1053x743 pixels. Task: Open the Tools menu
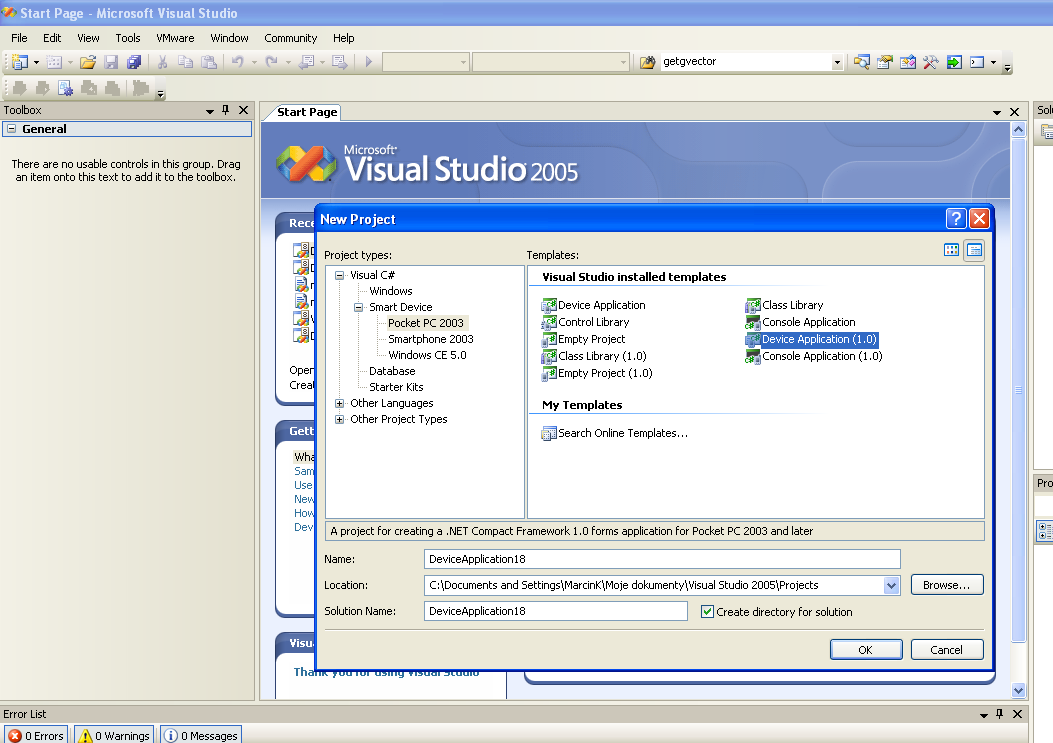click(128, 38)
